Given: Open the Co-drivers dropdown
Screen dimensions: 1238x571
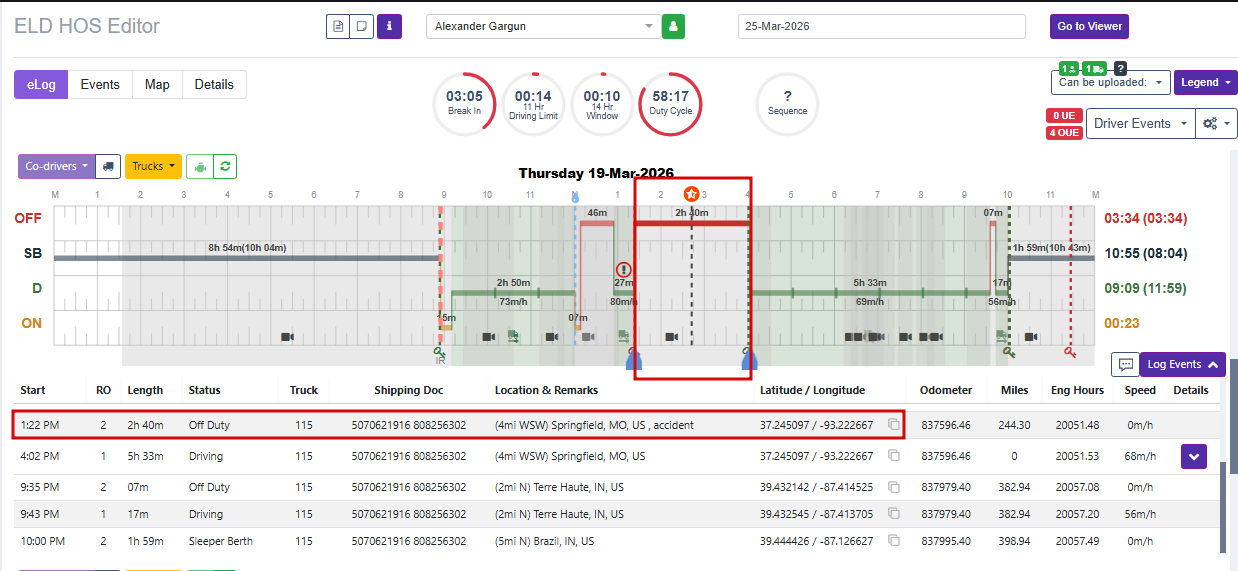Looking at the screenshot, I should [56, 166].
